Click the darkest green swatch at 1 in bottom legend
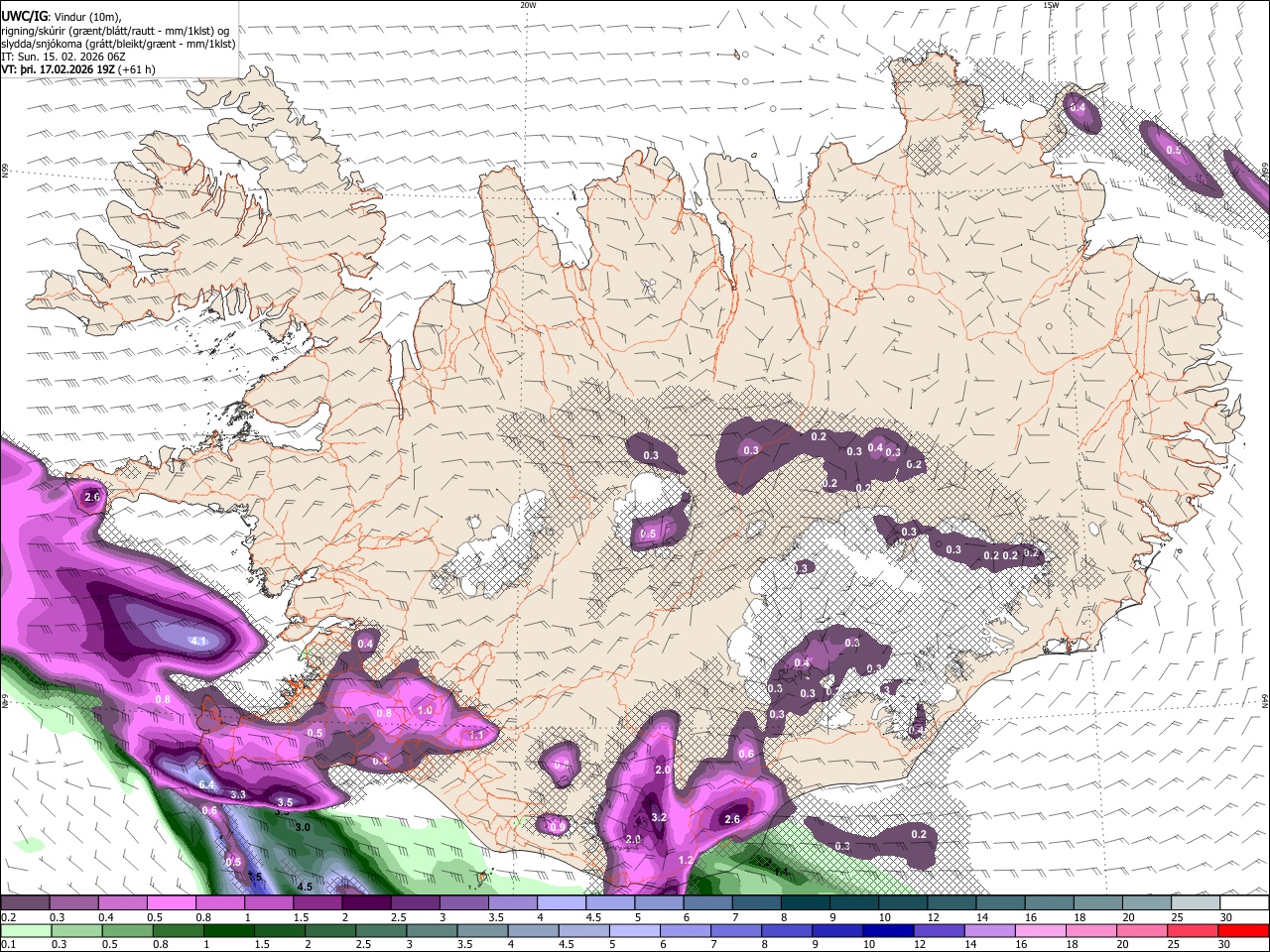 (231, 930)
